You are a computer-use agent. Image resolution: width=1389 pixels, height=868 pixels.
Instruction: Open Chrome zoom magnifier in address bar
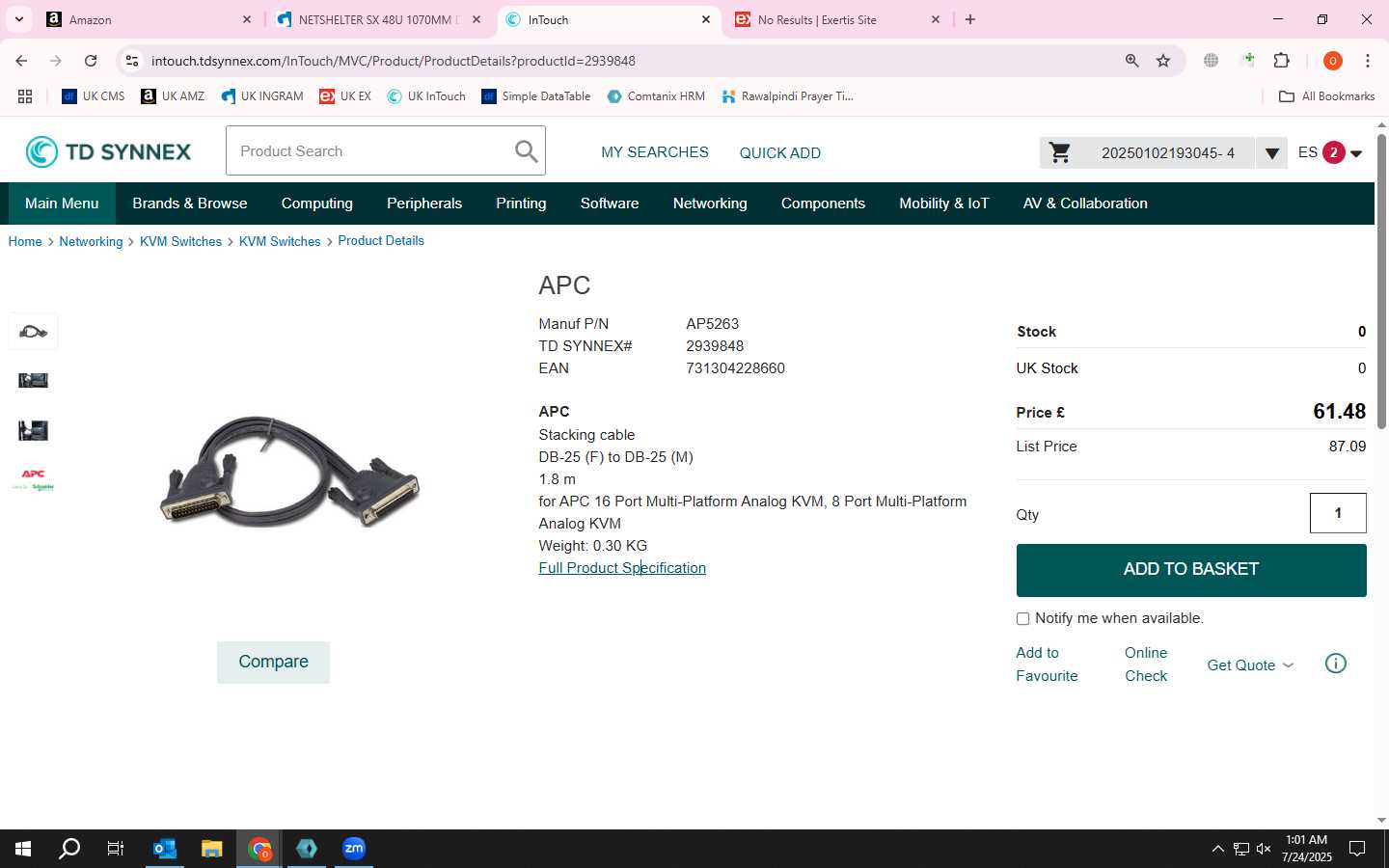[x=1131, y=61]
